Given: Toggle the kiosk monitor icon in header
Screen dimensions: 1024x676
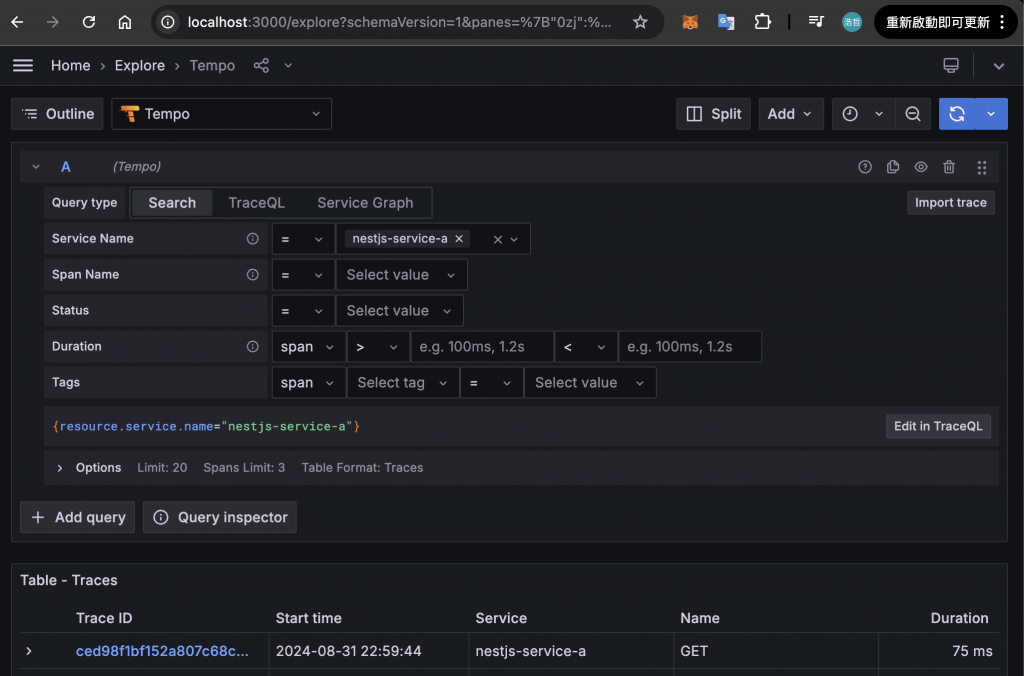Looking at the screenshot, I should 951,65.
